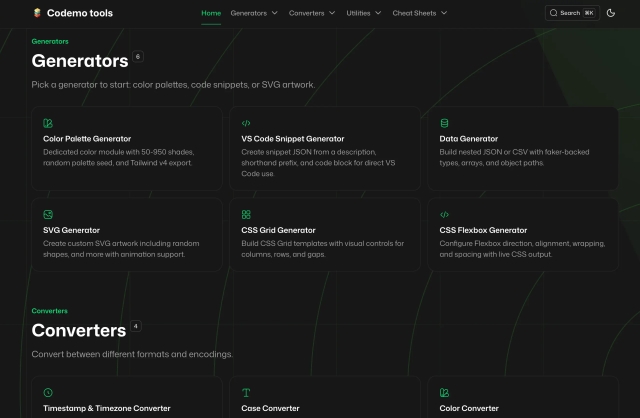Viewport: 640px width, 418px height.
Task: Open the Timestamp & Timezone Converter card
Action: pos(127,397)
